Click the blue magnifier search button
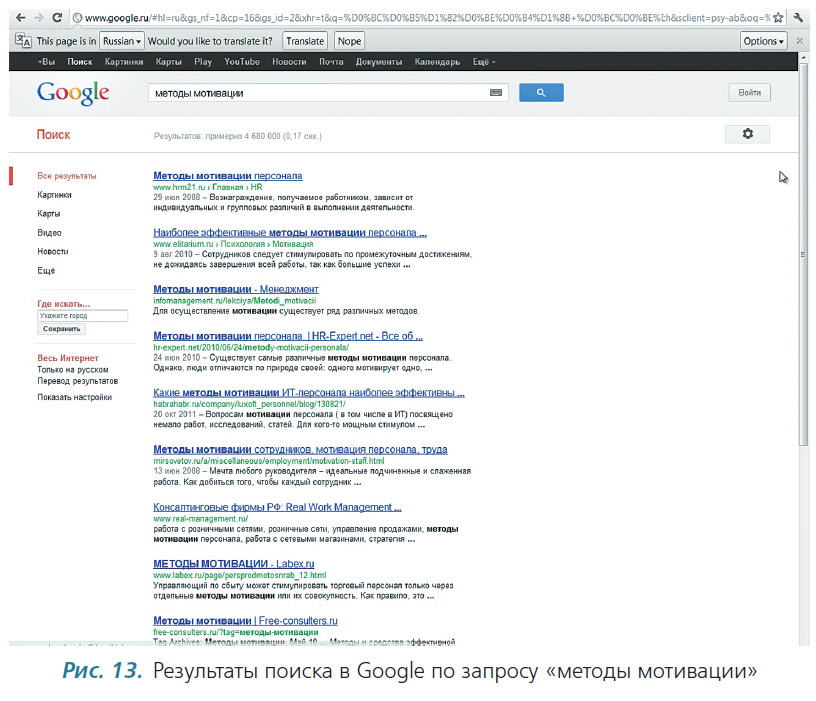This screenshot has width=816, height=701. click(x=541, y=93)
